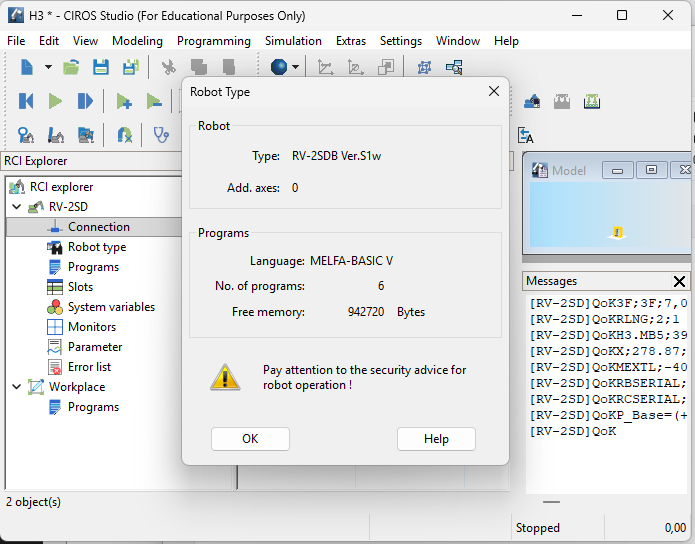Screen dimensions: 695x544
Task: Click the overlapping windows toolbar icon
Action: click(x=386, y=67)
